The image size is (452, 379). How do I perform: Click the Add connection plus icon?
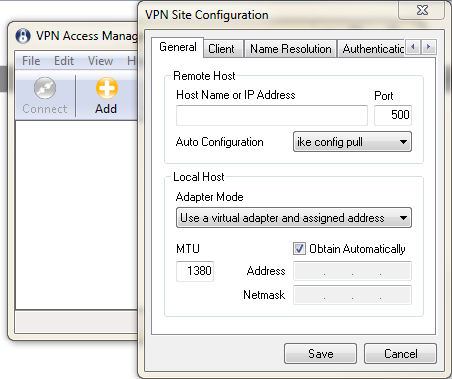pyautogui.click(x=107, y=88)
